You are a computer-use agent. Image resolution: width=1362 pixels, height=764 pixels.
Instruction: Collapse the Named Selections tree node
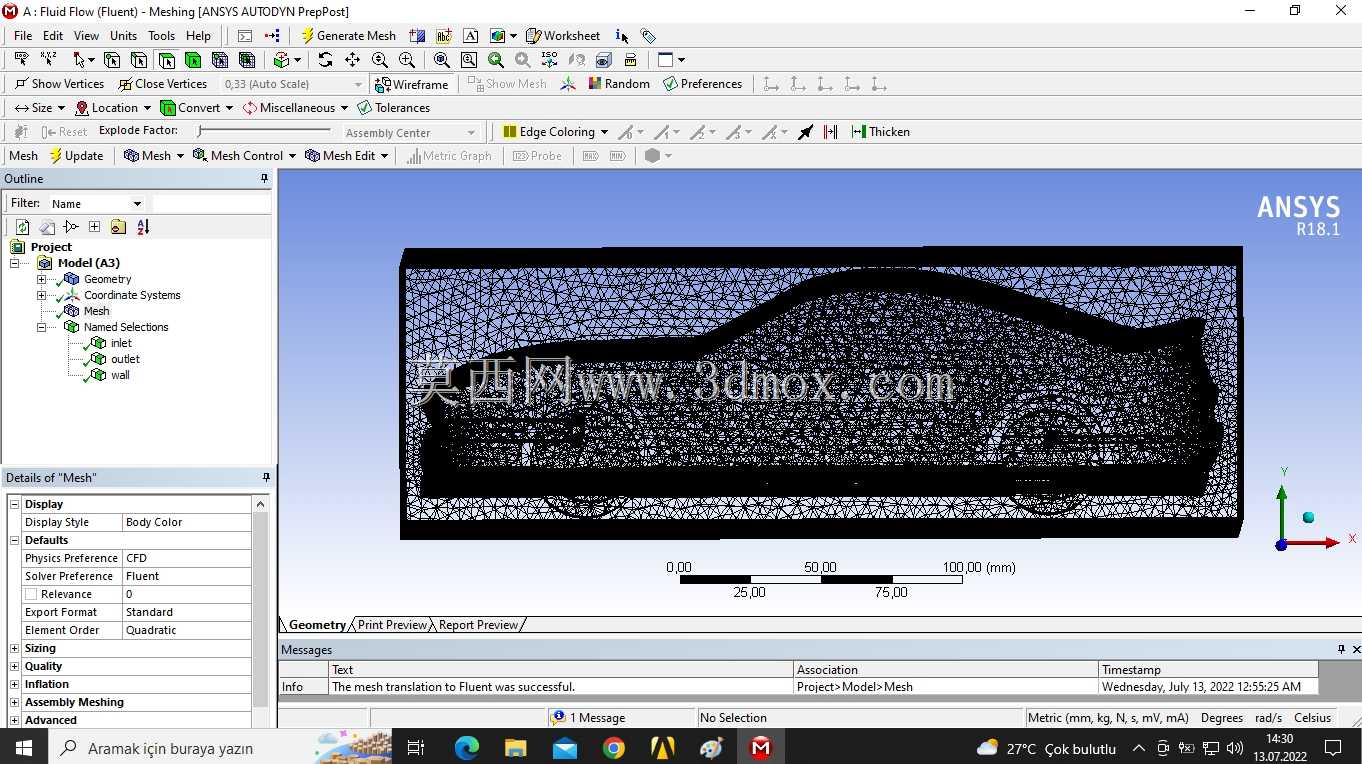(41, 327)
